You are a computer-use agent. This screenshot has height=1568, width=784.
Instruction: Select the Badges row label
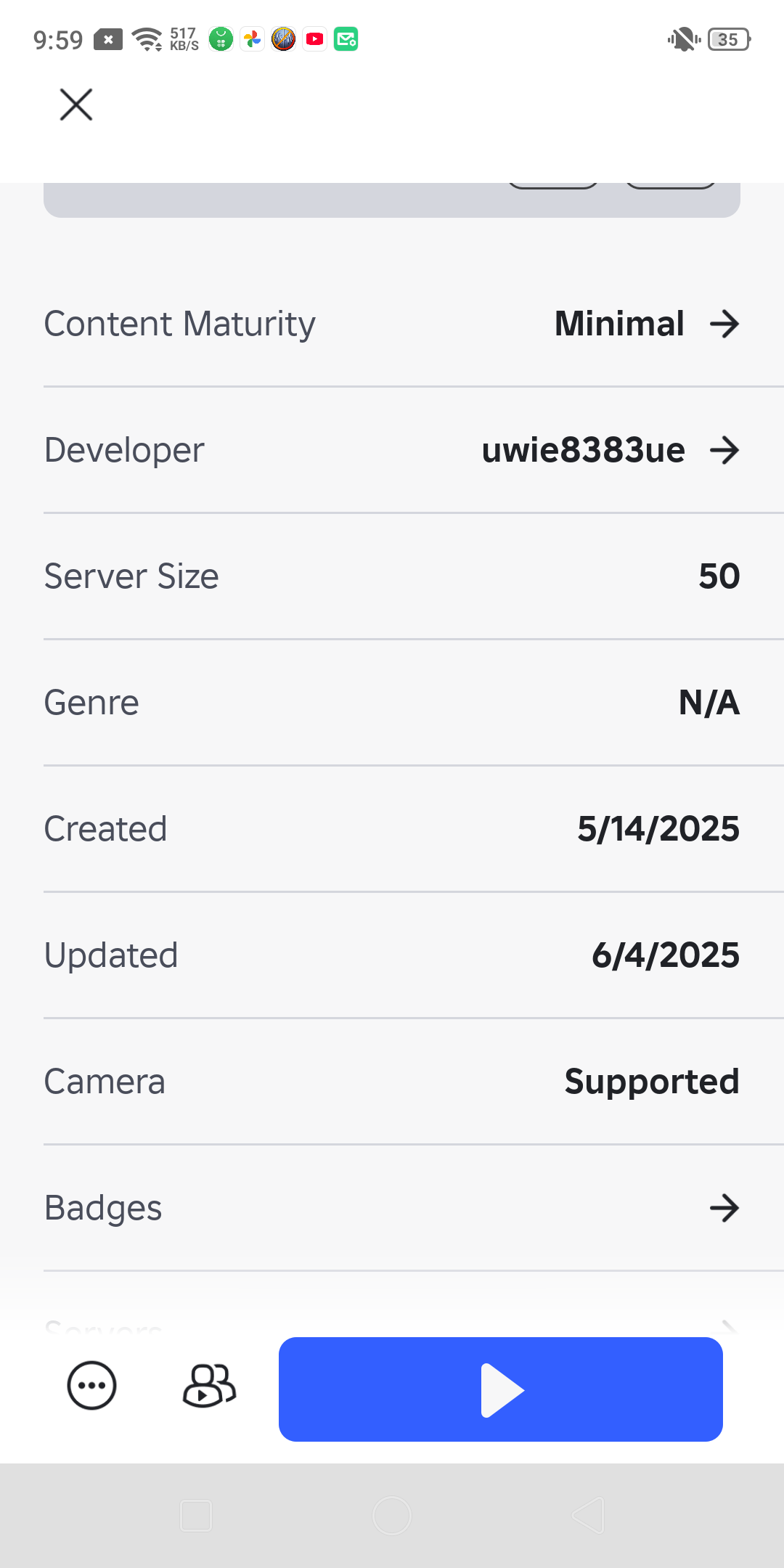[x=103, y=1209]
